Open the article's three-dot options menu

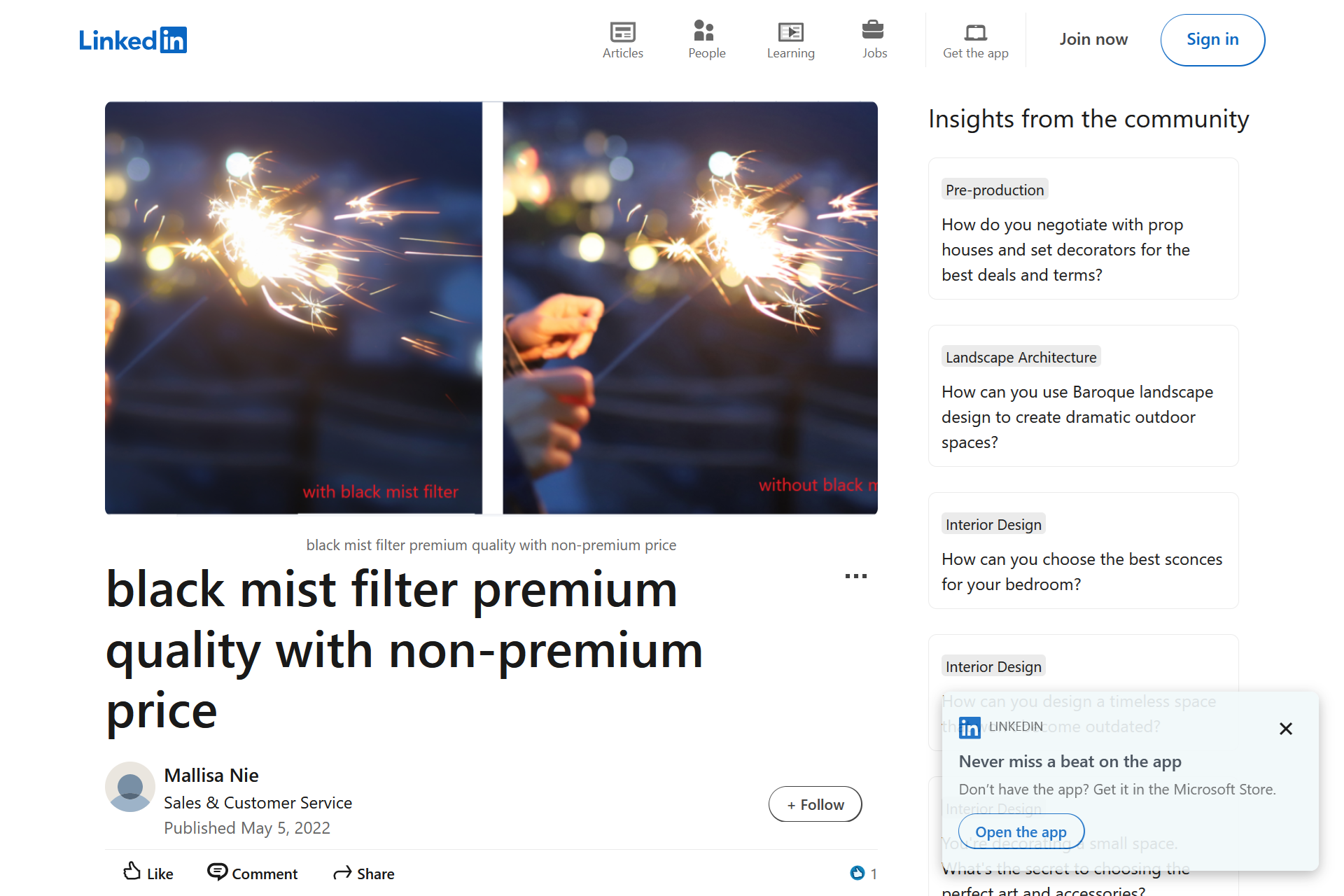tap(855, 576)
